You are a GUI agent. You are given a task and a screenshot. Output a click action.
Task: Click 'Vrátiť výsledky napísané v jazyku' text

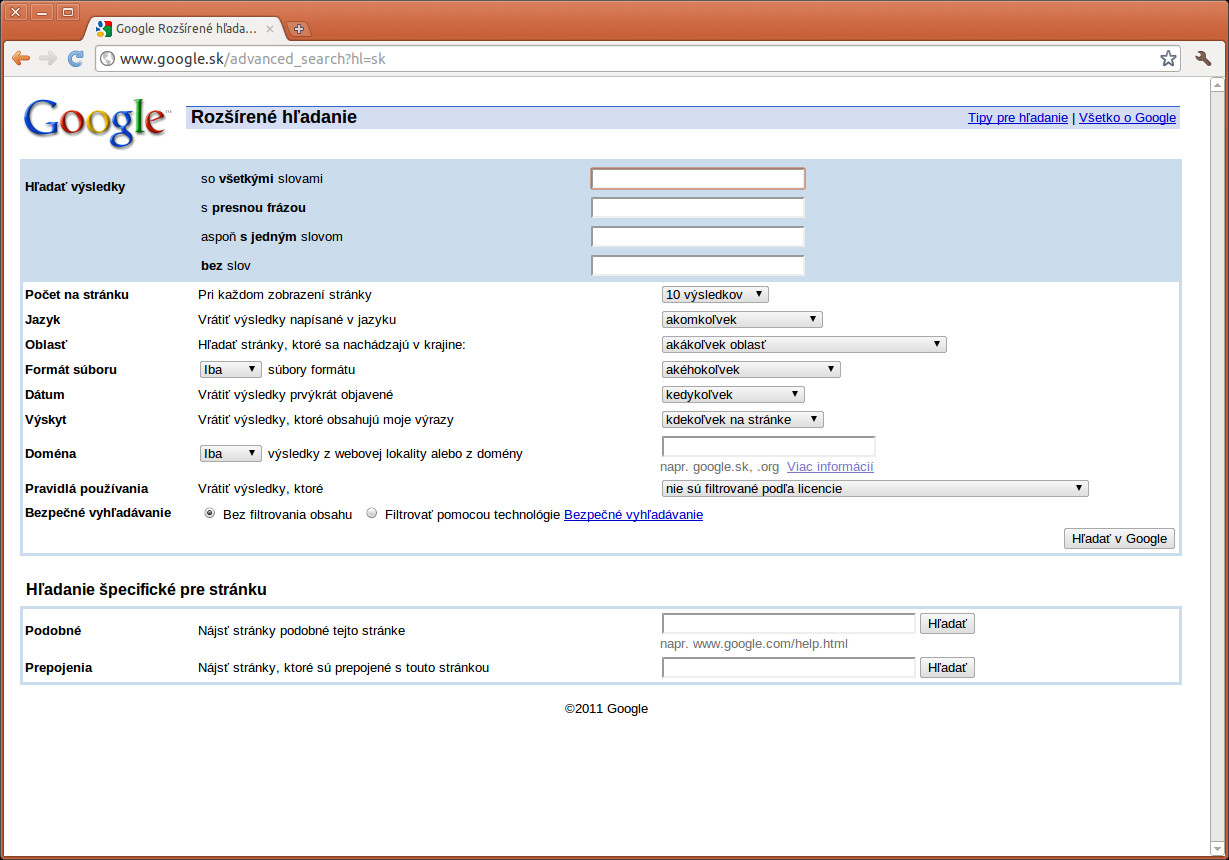(298, 320)
